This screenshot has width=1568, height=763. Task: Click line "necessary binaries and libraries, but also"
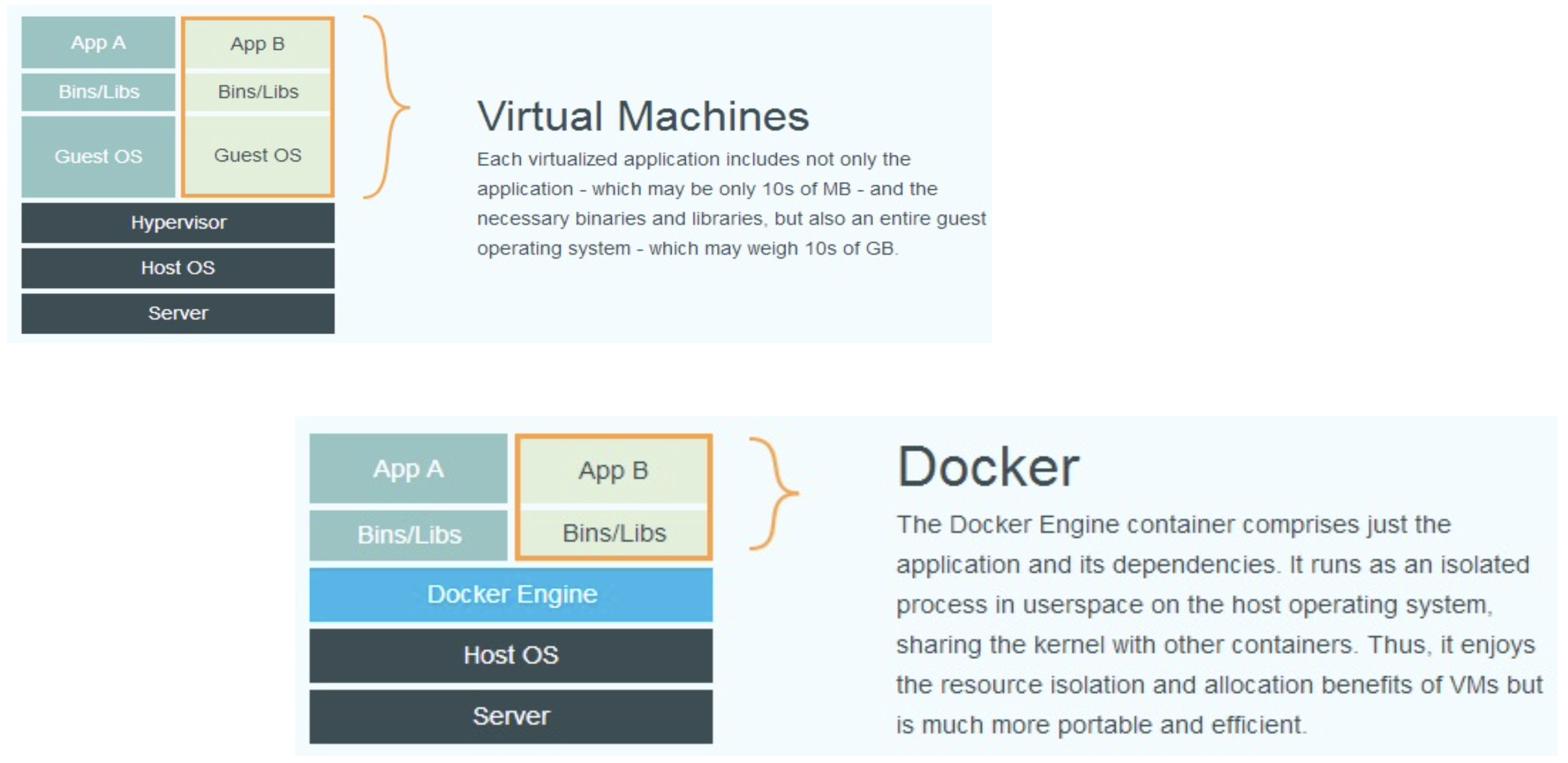click(731, 218)
